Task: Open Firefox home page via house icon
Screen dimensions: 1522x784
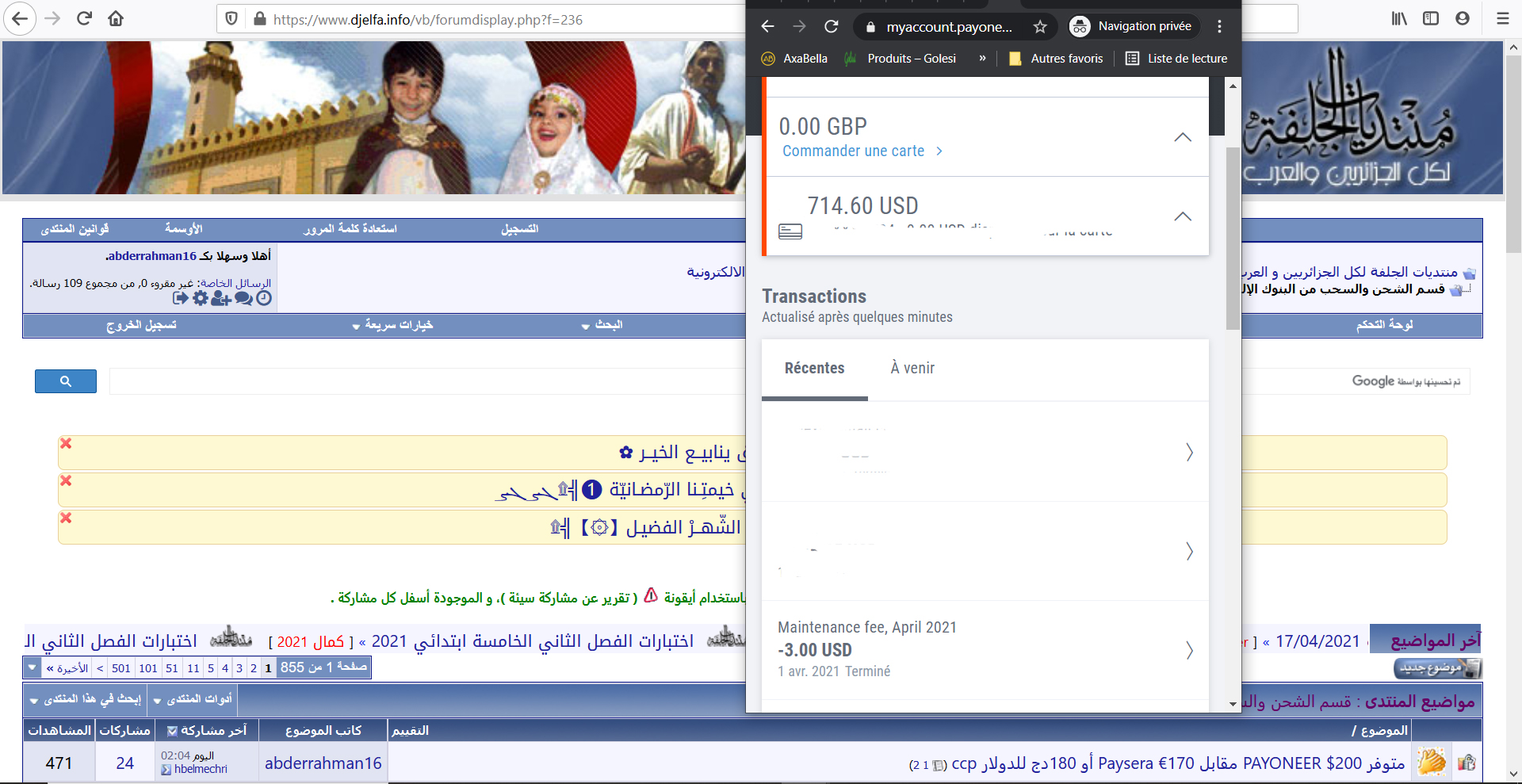Action: tap(116, 18)
